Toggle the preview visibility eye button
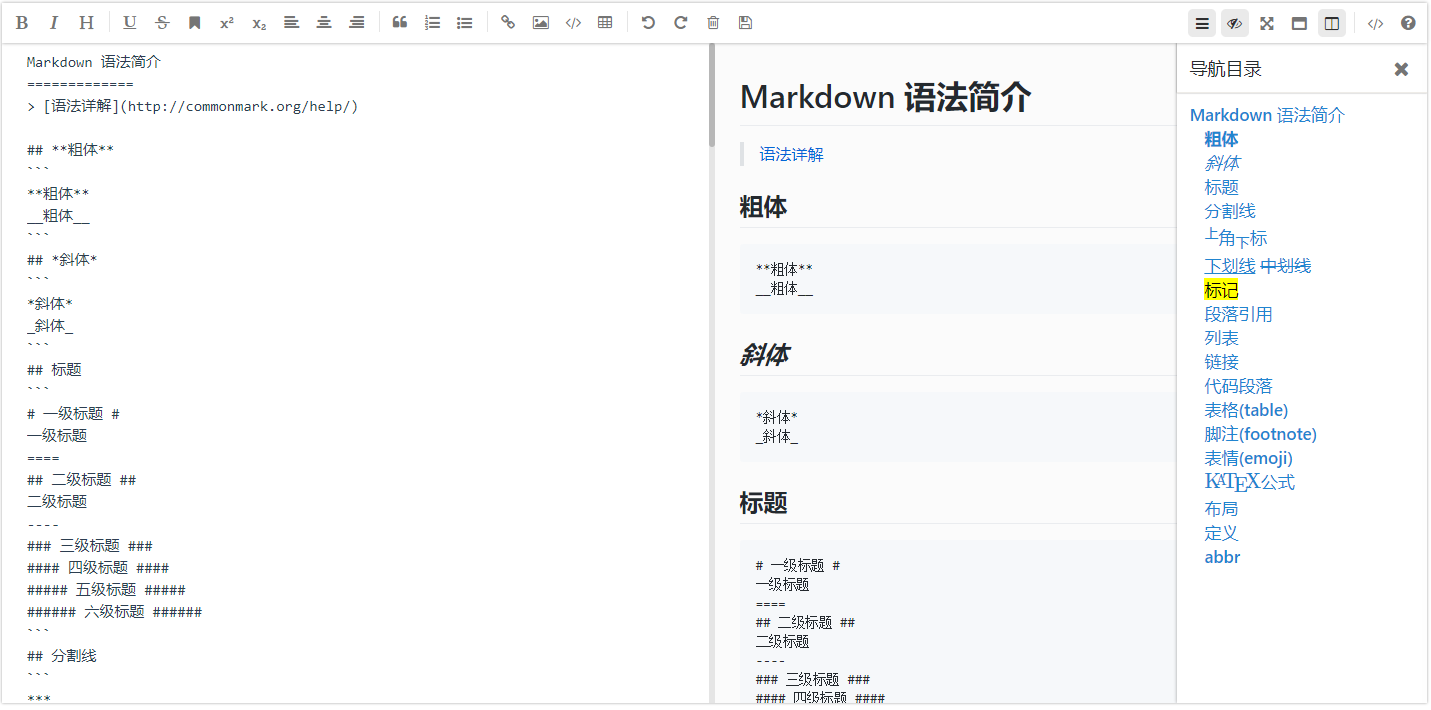Image resolution: width=1431 pixels, height=710 pixels. coord(1235,23)
